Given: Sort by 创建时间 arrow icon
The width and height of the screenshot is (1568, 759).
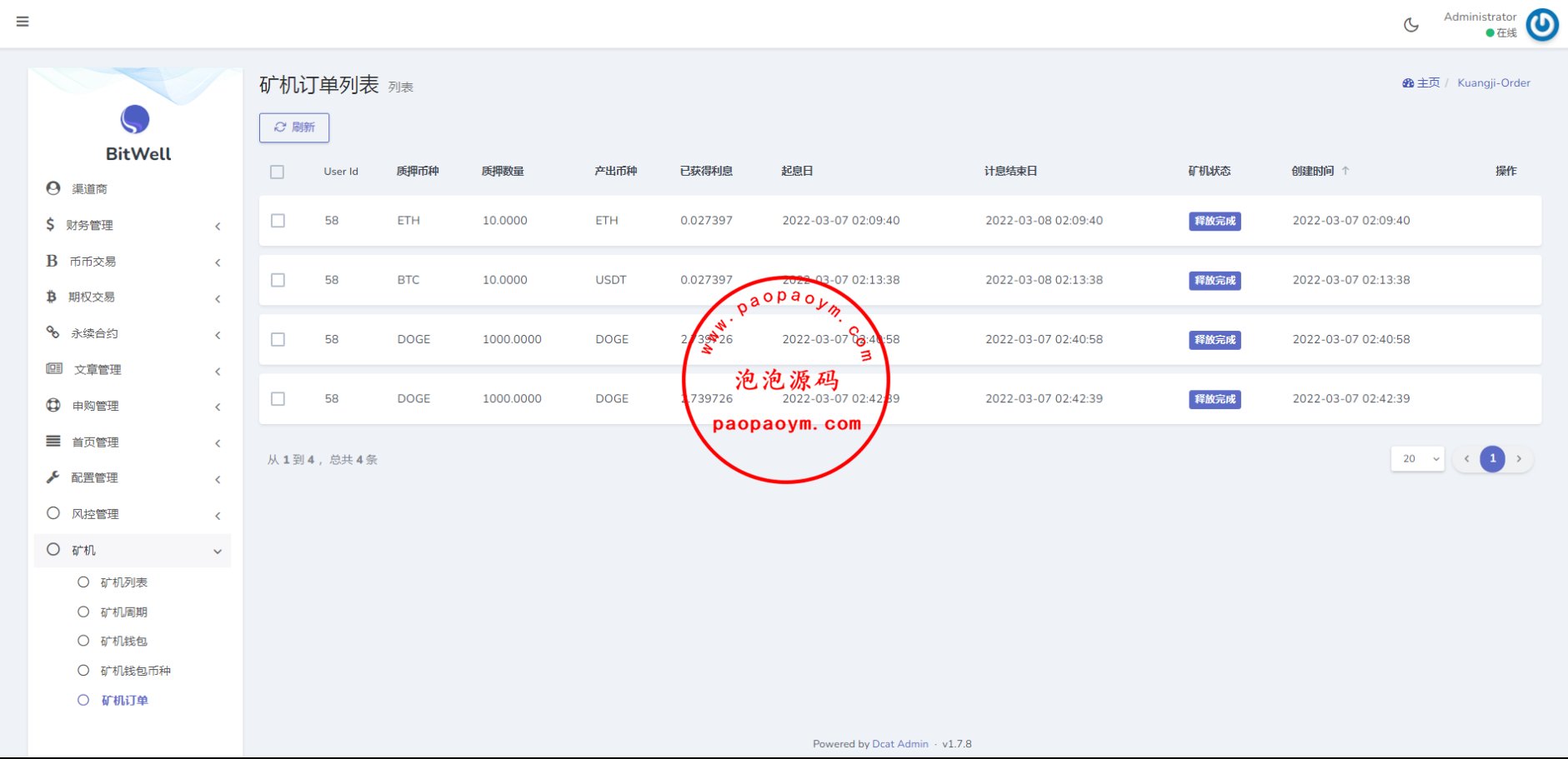Looking at the screenshot, I should [1345, 171].
